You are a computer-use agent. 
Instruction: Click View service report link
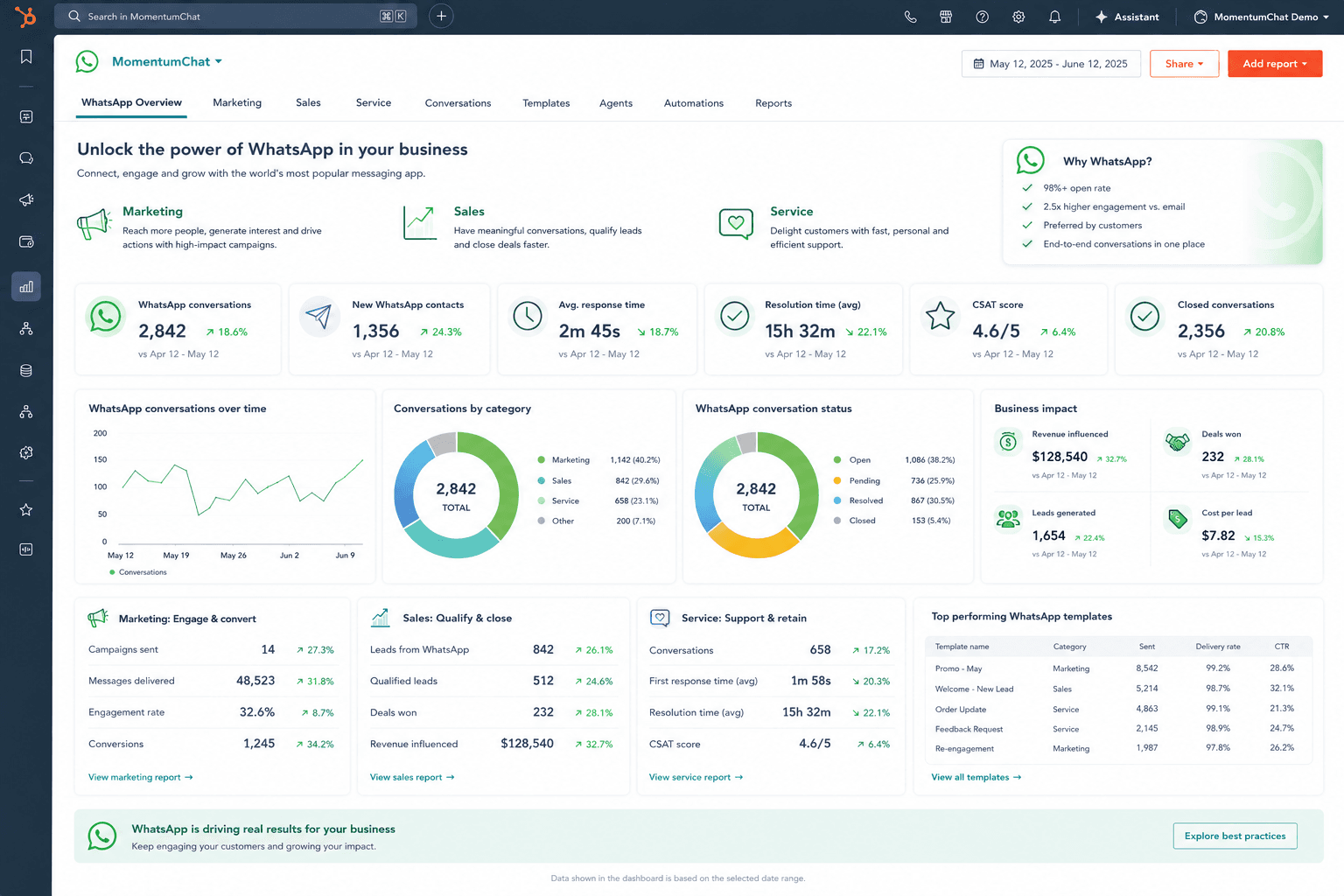click(696, 777)
